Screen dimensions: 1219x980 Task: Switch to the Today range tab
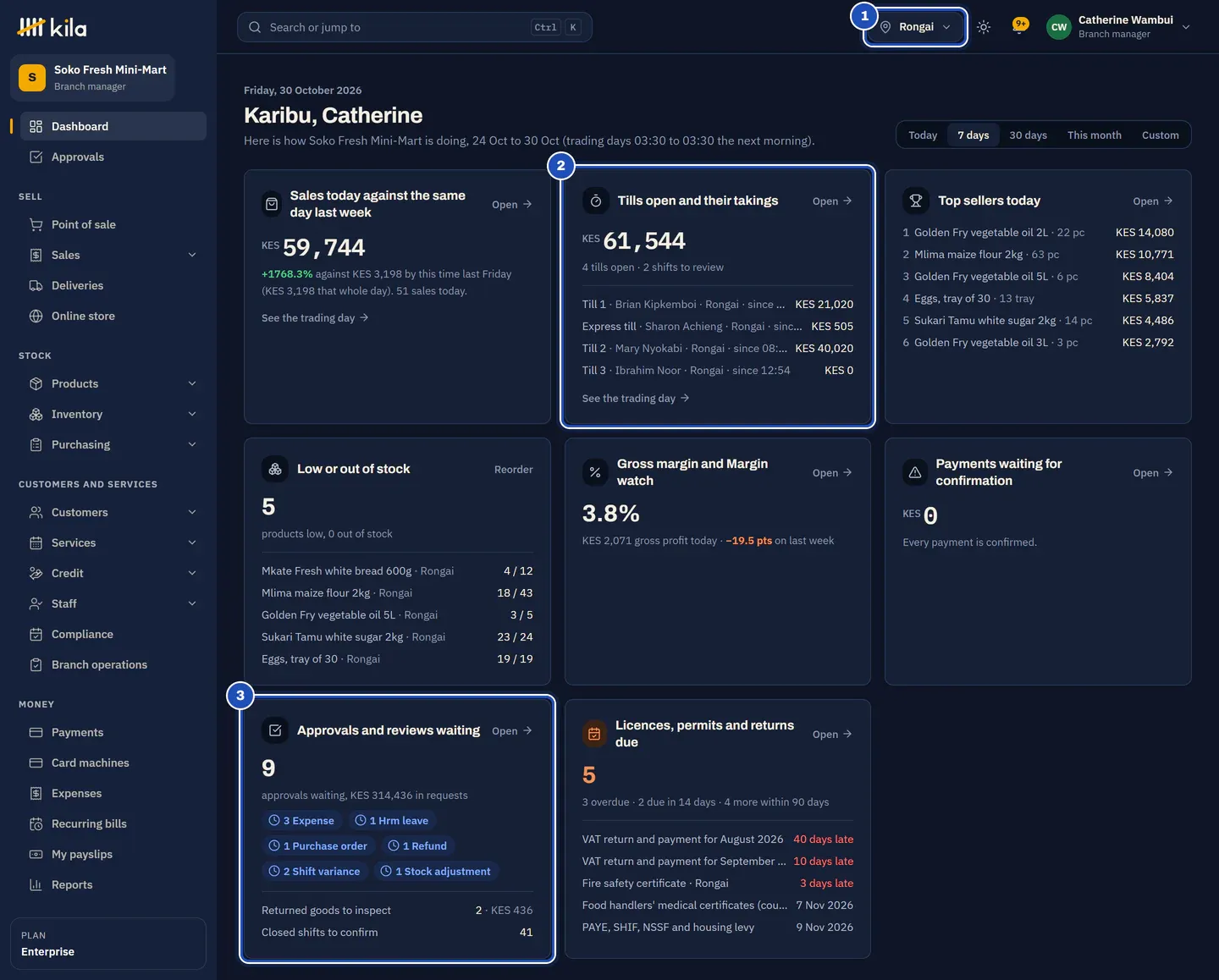[923, 135]
